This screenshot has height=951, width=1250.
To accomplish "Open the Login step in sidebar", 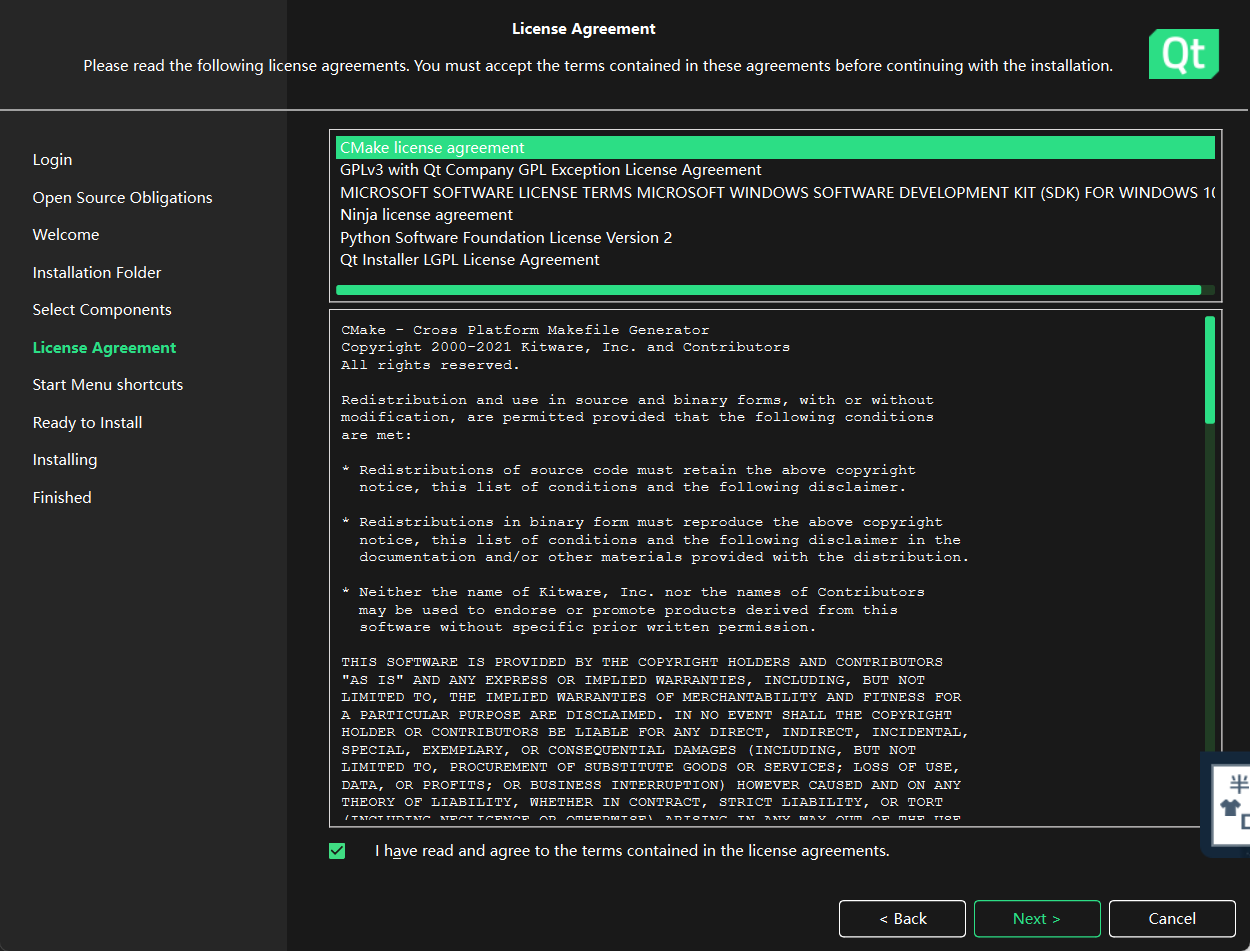I will (52, 160).
